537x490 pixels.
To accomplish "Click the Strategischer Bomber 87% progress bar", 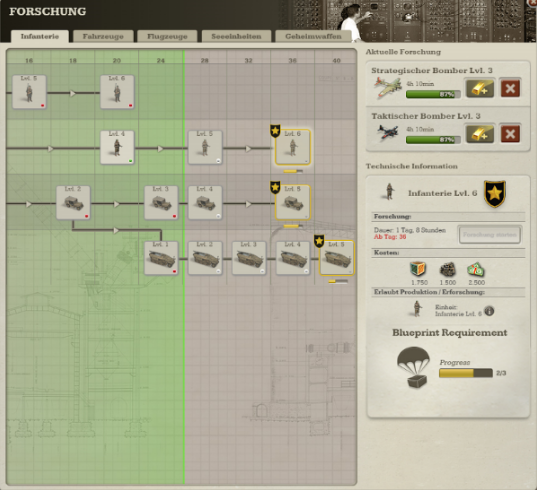I will click(433, 94).
